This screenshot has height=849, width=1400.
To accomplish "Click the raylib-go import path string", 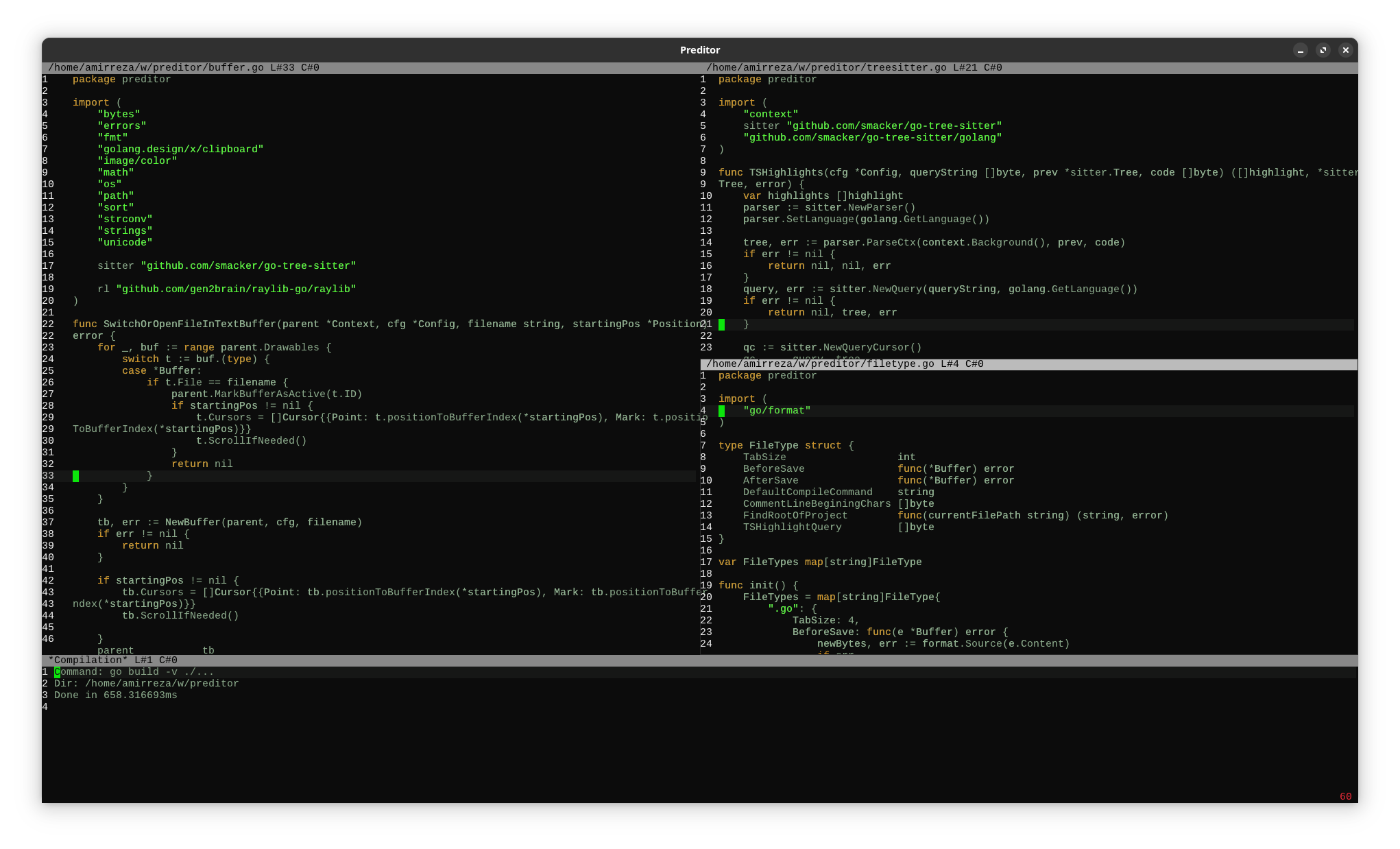I will pos(236,289).
